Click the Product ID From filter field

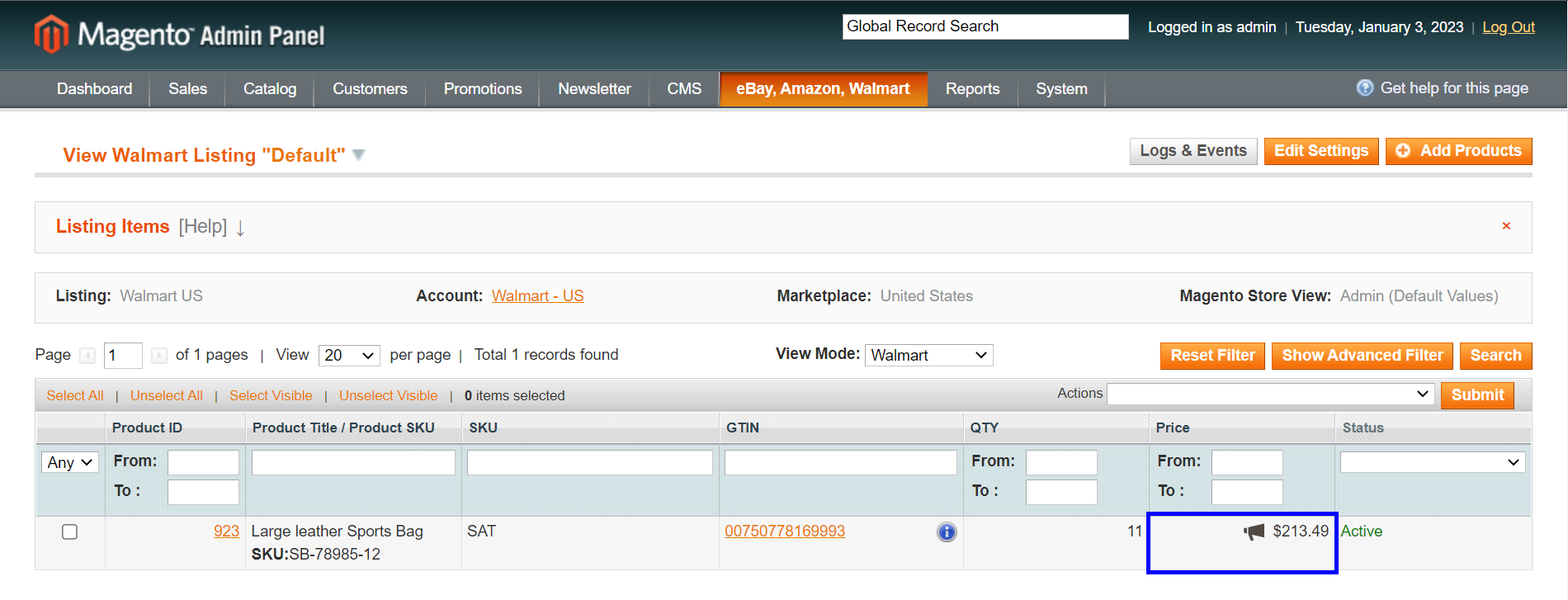tap(203, 462)
